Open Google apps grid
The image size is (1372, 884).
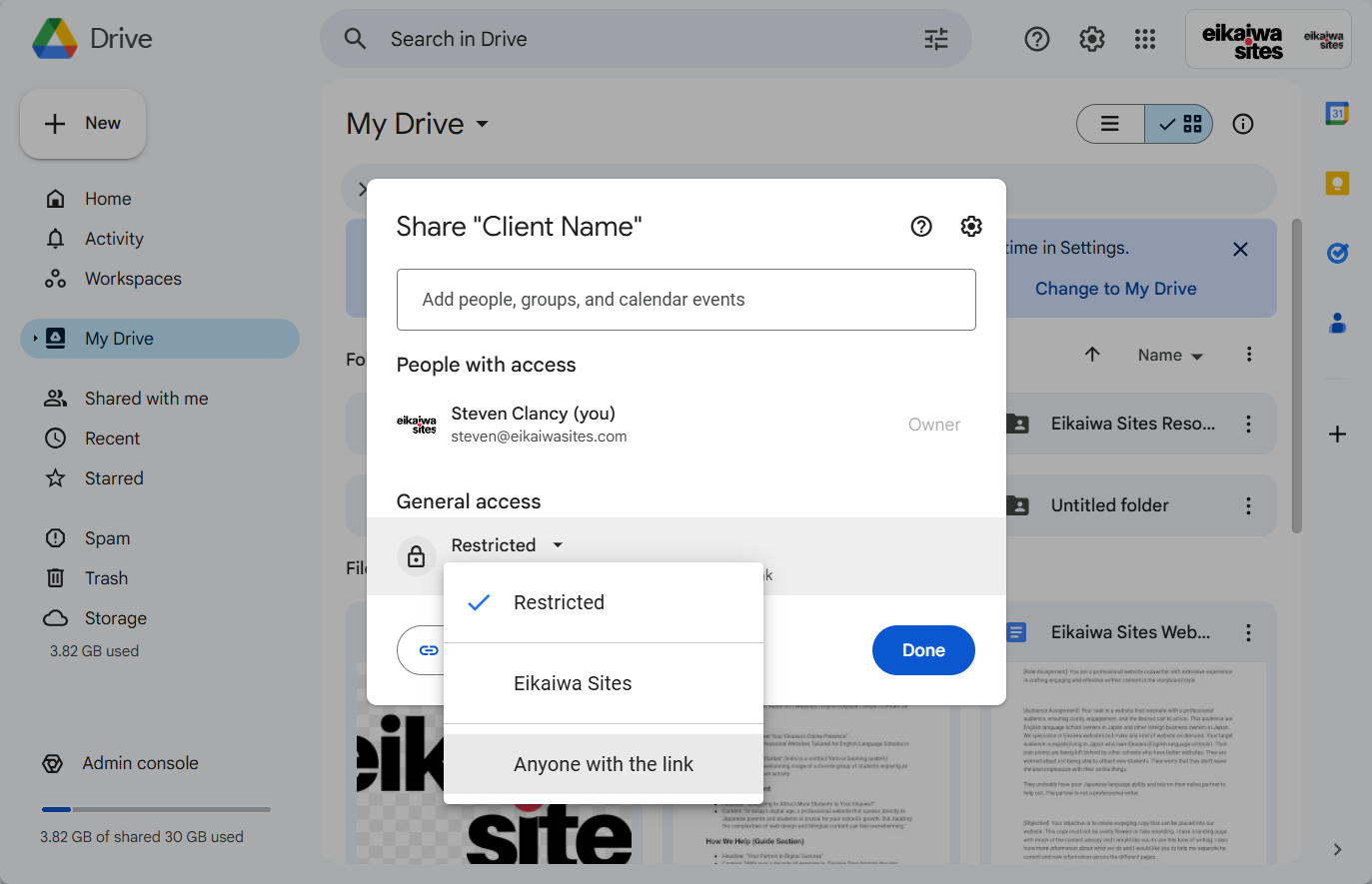click(1145, 39)
